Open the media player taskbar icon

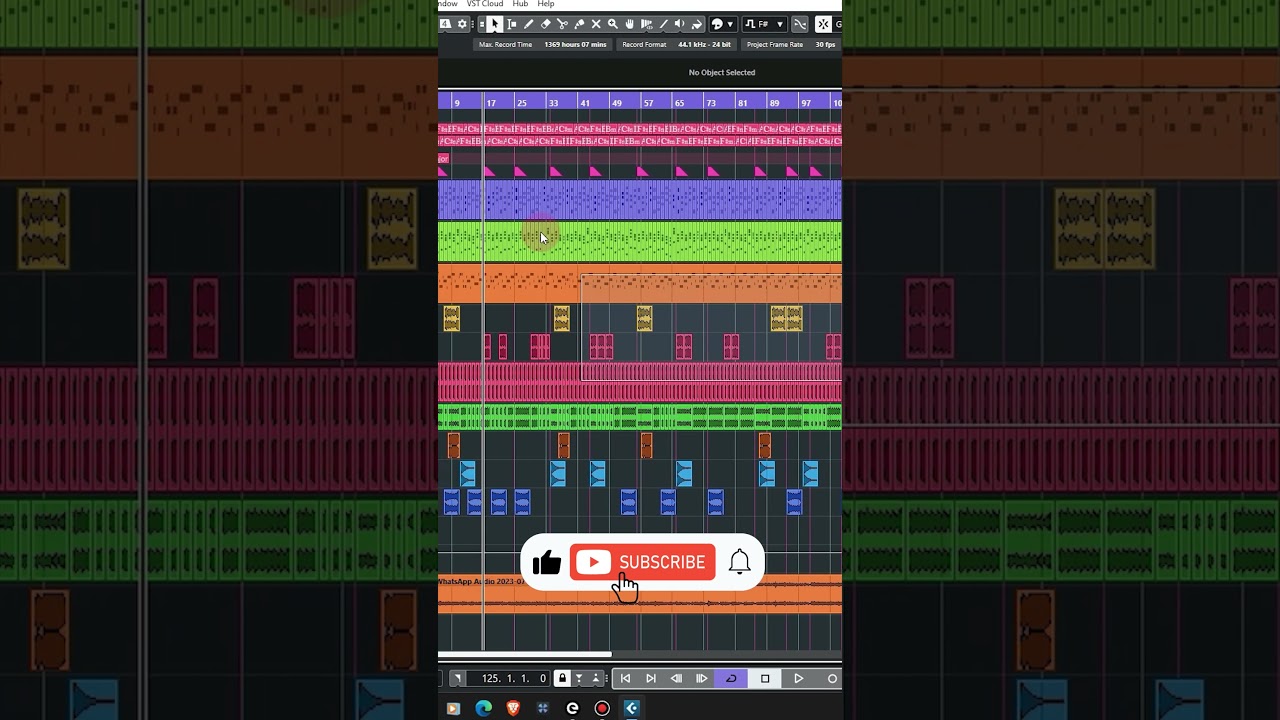(453, 708)
